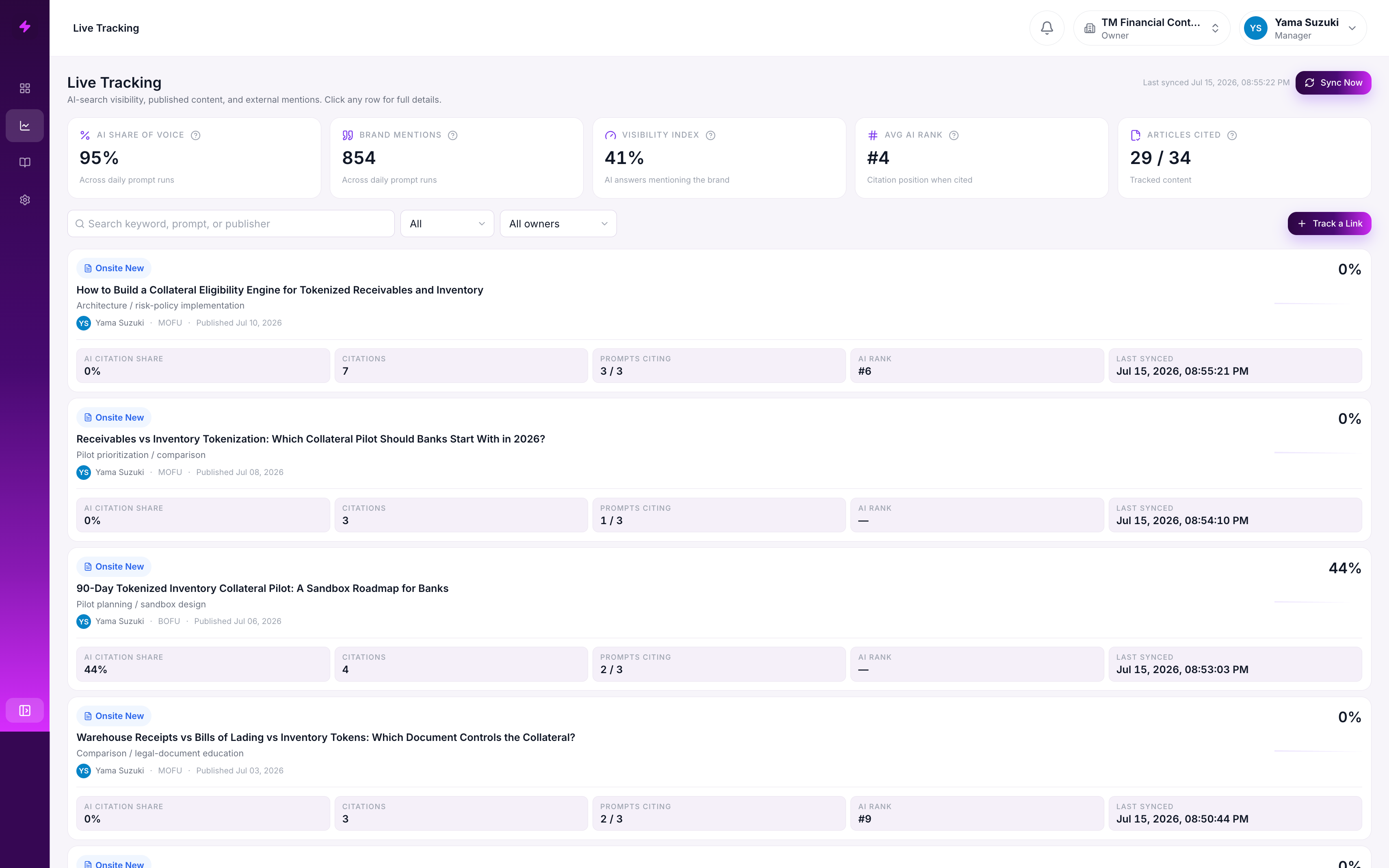Click the Onsite New tag on Receivables vs Inventory row
The width and height of the screenshot is (1389, 868).
pos(114,417)
